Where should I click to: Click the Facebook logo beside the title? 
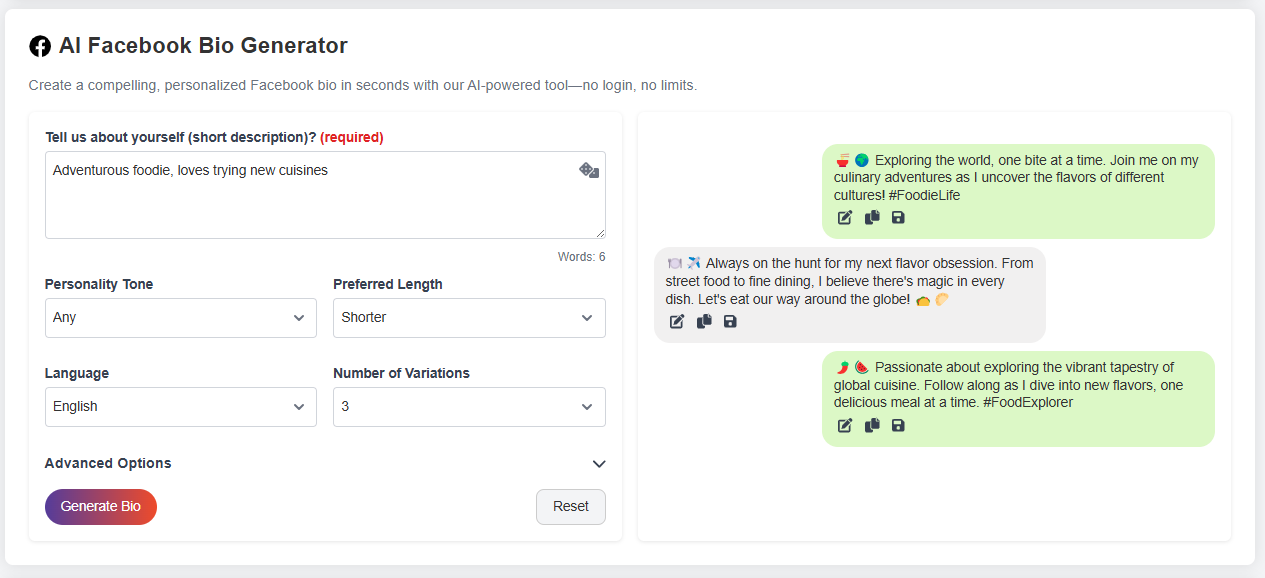tap(40, 46)
